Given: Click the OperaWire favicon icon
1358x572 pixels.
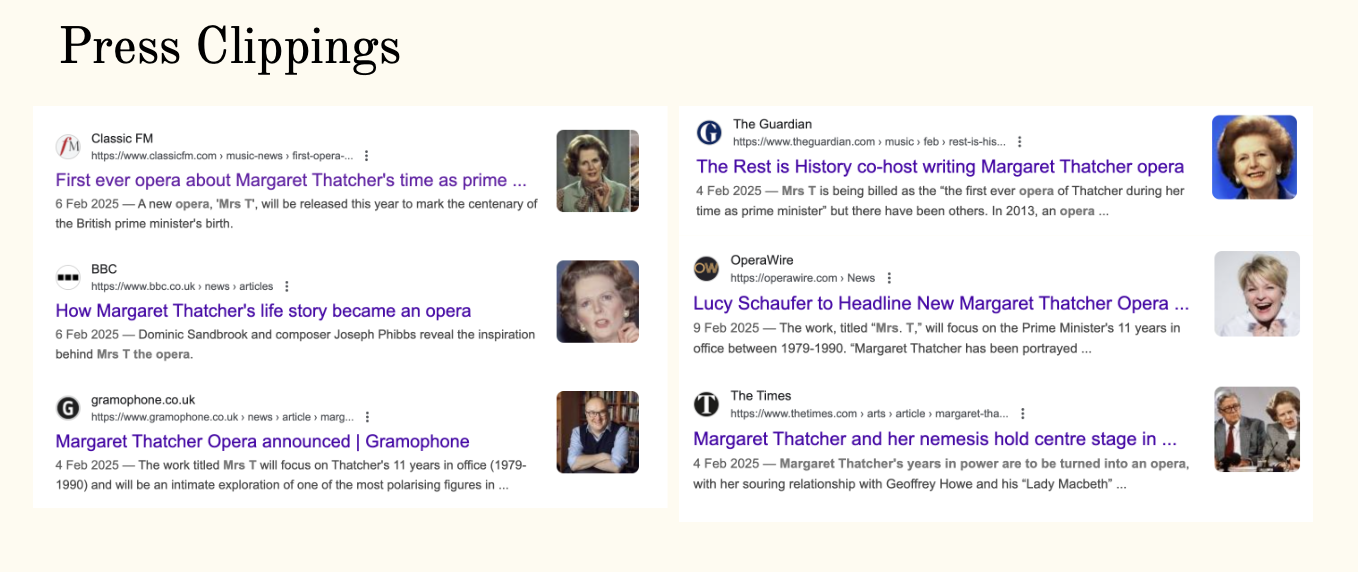Looking at the screenshot, I should pyautogui.click(x=706, y=268).
